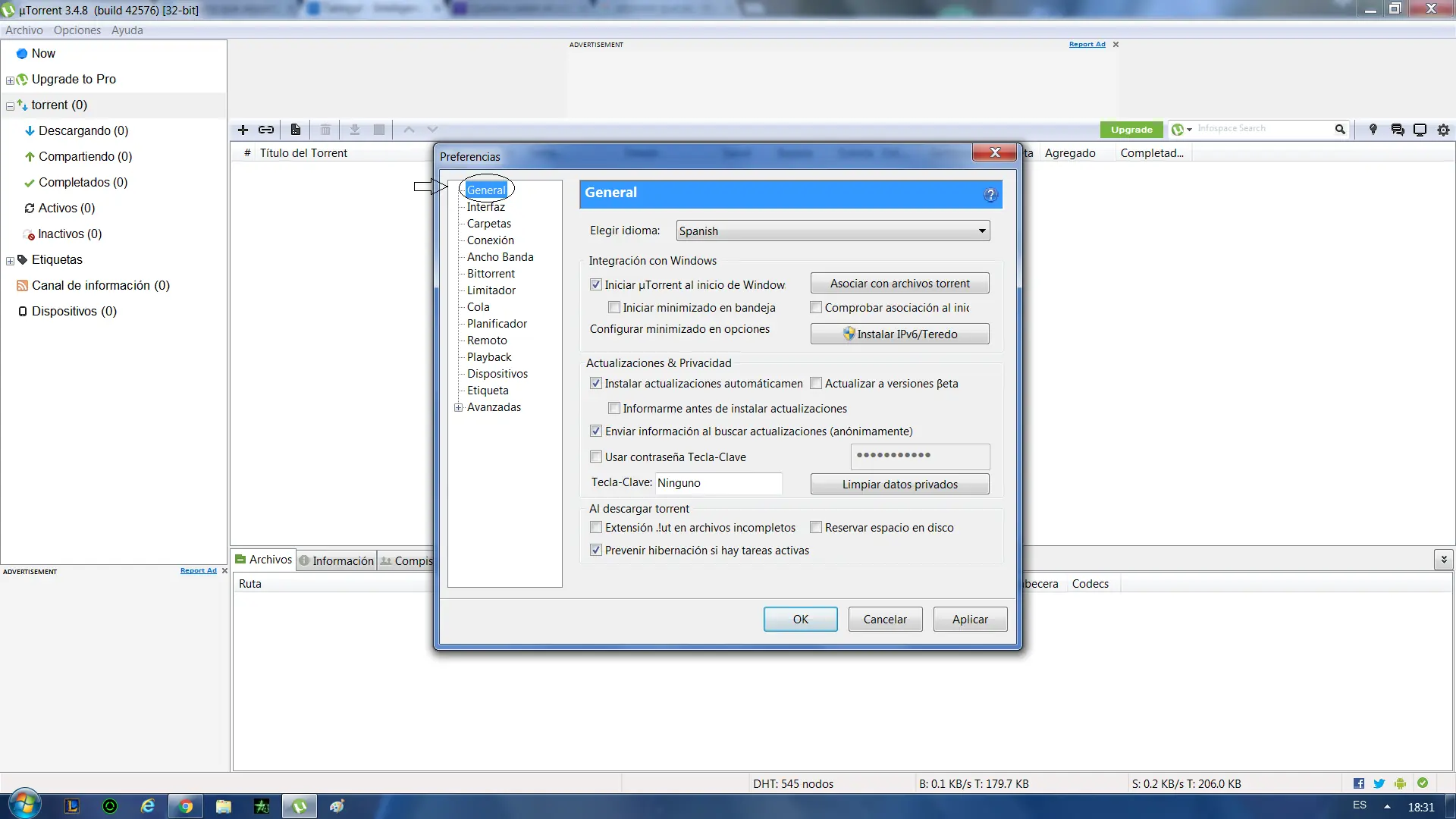
Task: Toggle Comprobar asociación al inicio checkbox
Action: point(816,308)
